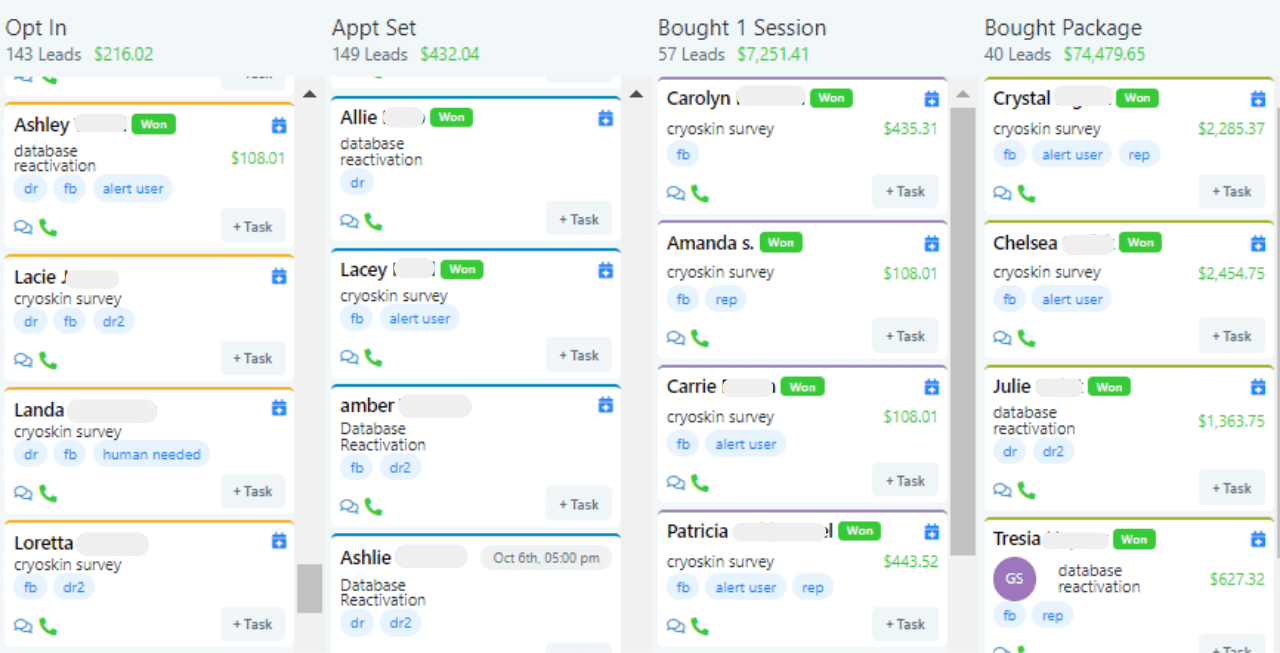Click calendar icon on Crystal's card
The height and width of the screenshot is (653, 1280).
(1258, 98)
